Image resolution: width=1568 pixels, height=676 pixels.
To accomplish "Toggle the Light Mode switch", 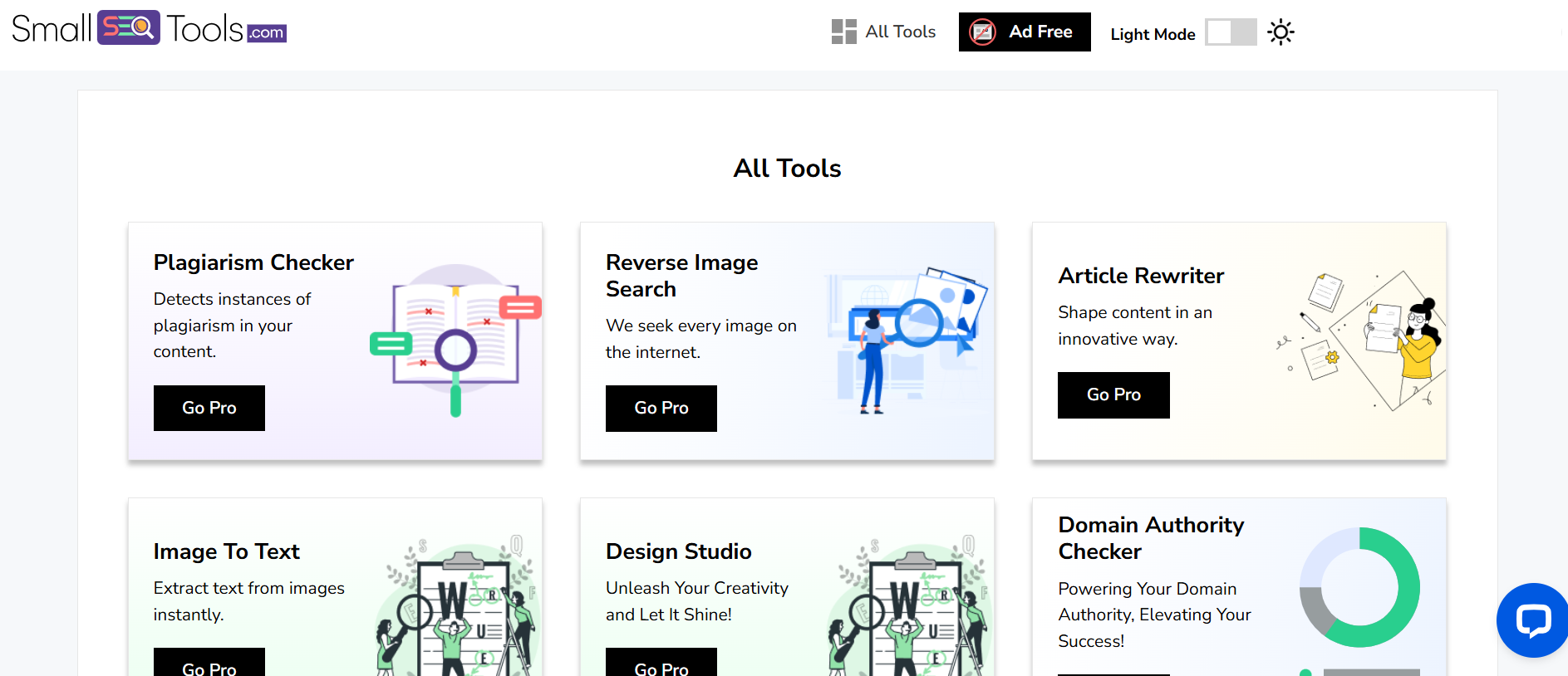I will click(1231, 32).
